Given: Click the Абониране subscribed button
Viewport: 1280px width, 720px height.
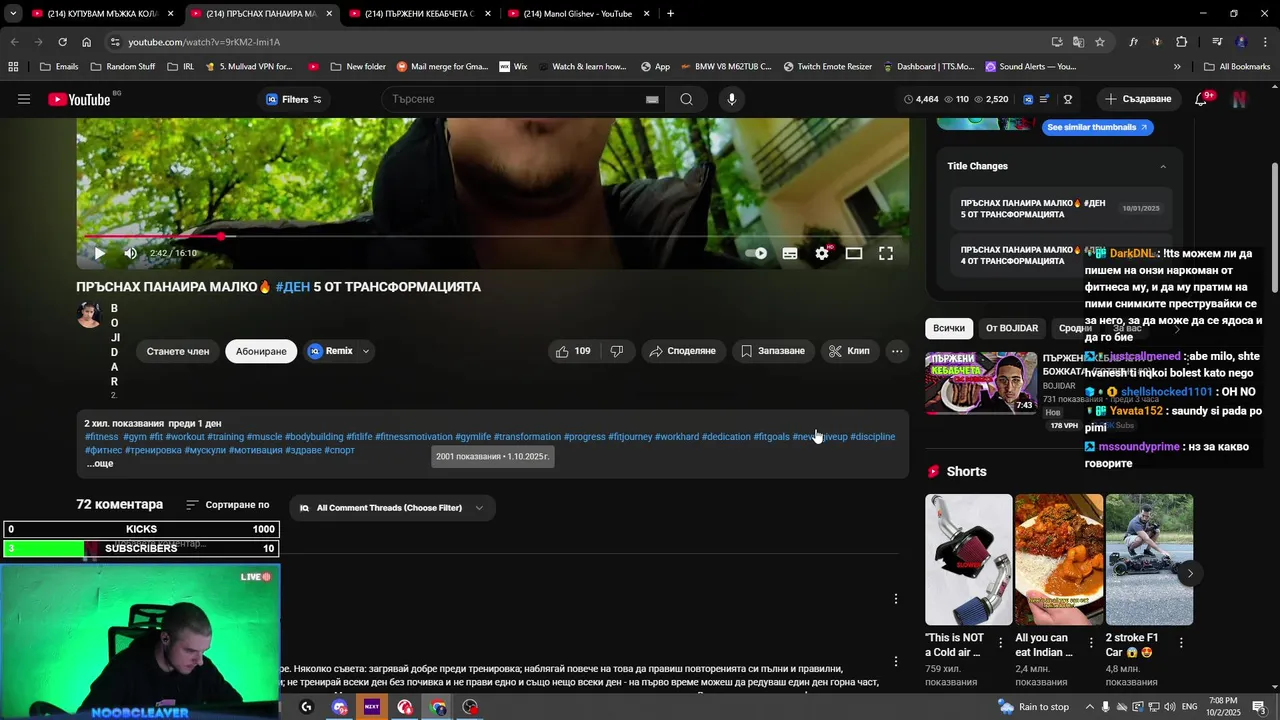Looking at the screenshot, I should tap(261, 351).
